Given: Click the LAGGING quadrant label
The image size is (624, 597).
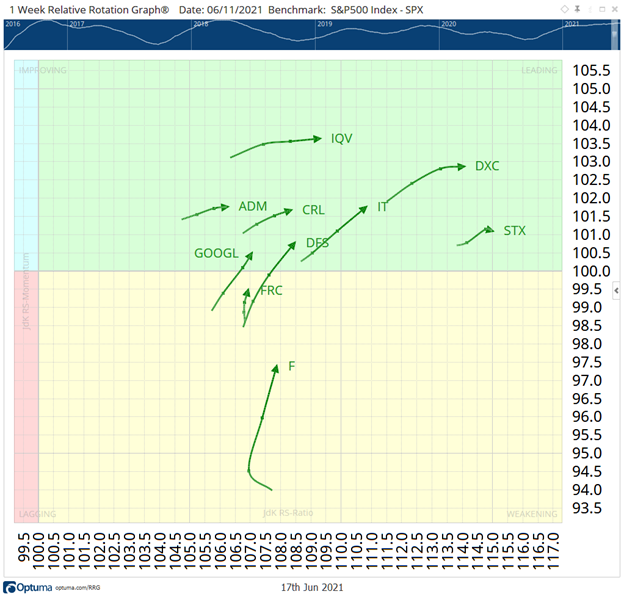Looking at the screenshot, I should (x=37, y=514).
